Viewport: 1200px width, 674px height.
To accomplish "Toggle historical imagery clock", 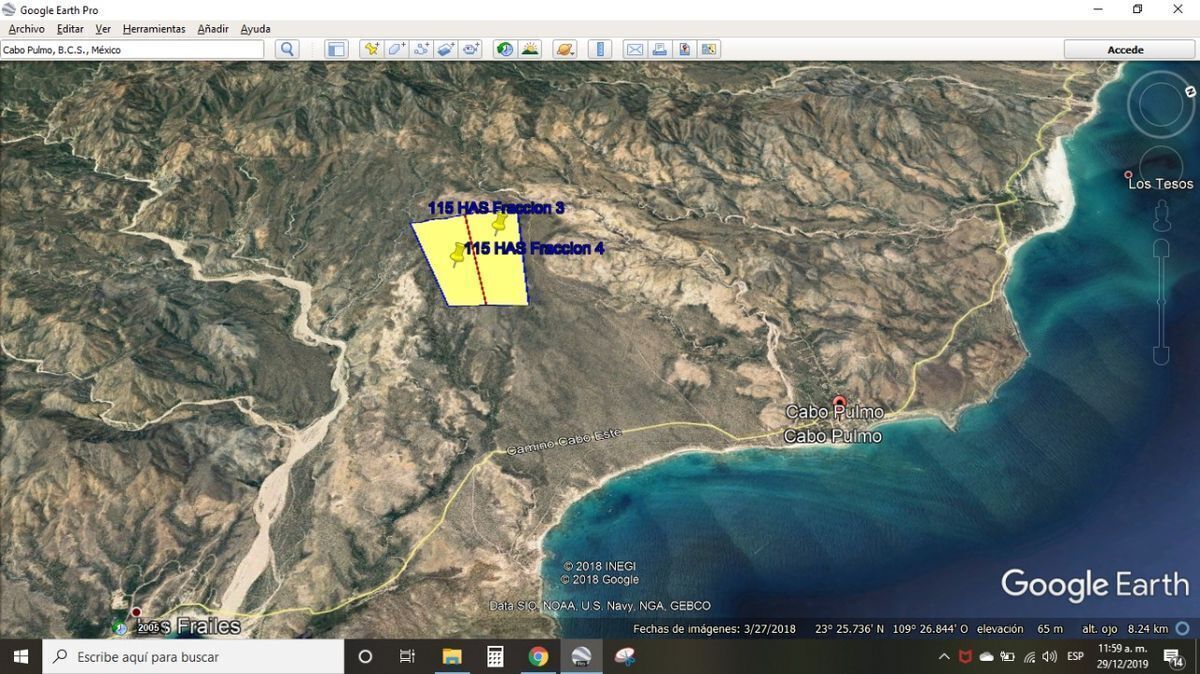I will tap(505, 49).
